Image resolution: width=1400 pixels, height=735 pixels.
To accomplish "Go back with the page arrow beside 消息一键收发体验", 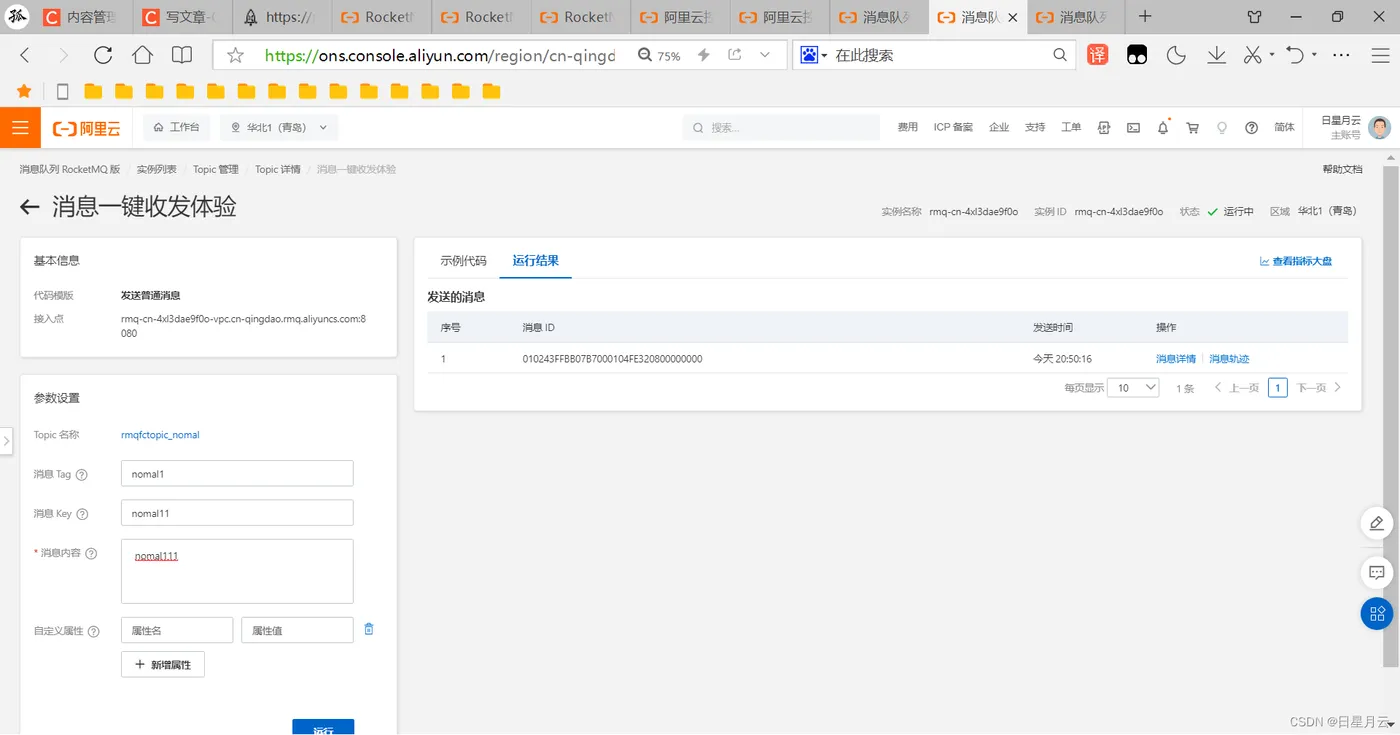I will 30,207.
